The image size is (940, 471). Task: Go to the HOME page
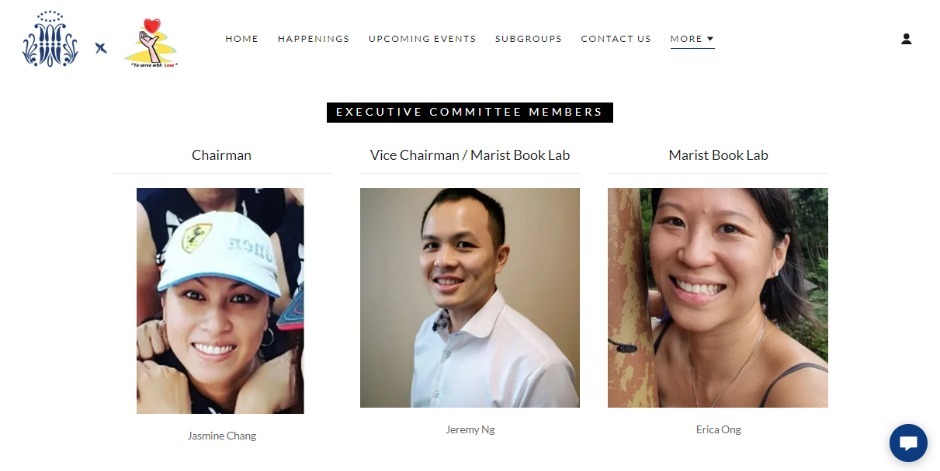(242, 39)
